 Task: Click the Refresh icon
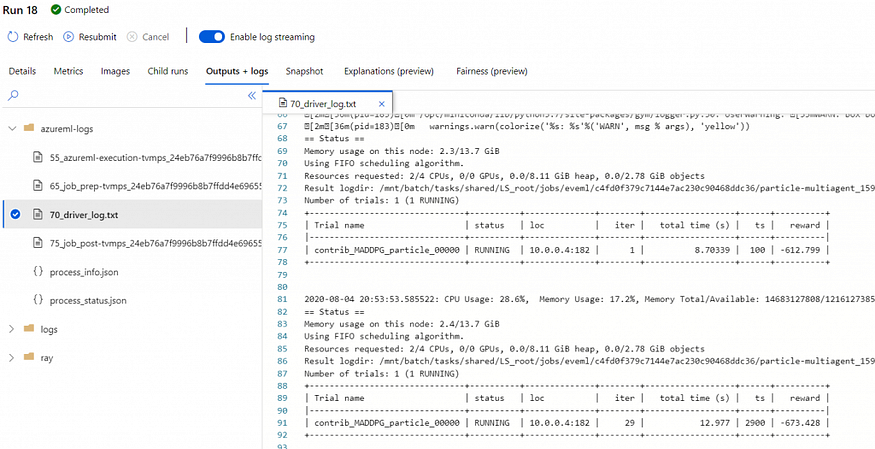12,37
